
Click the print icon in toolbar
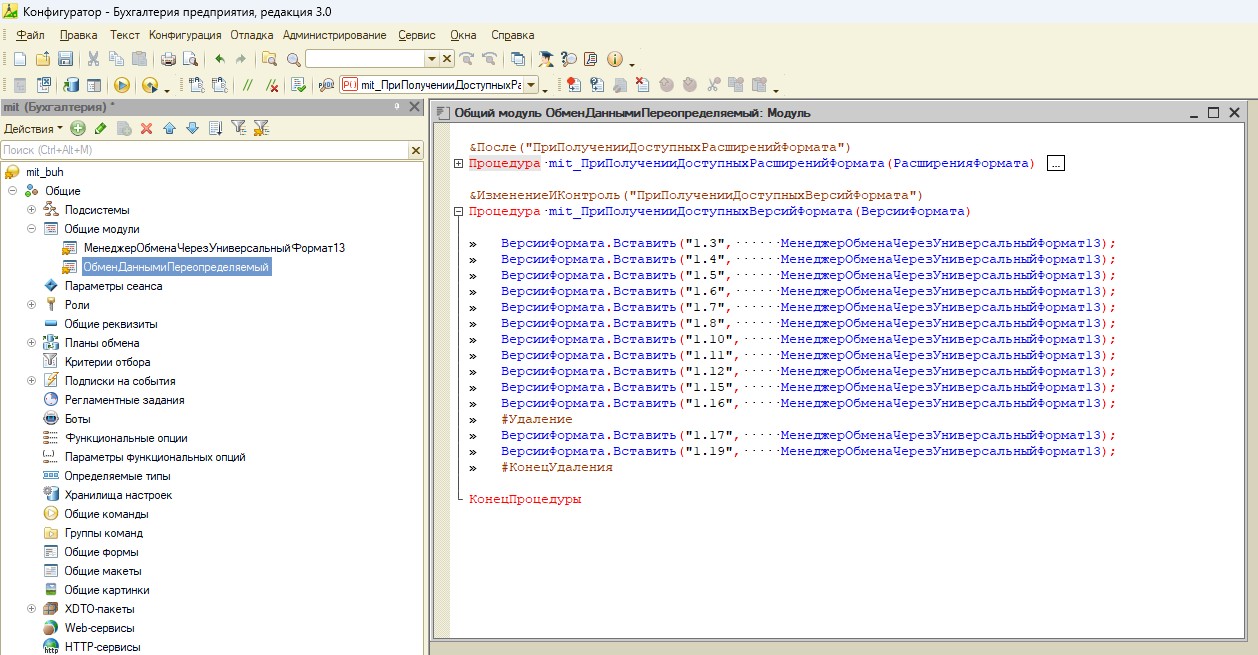coord(168,59)
